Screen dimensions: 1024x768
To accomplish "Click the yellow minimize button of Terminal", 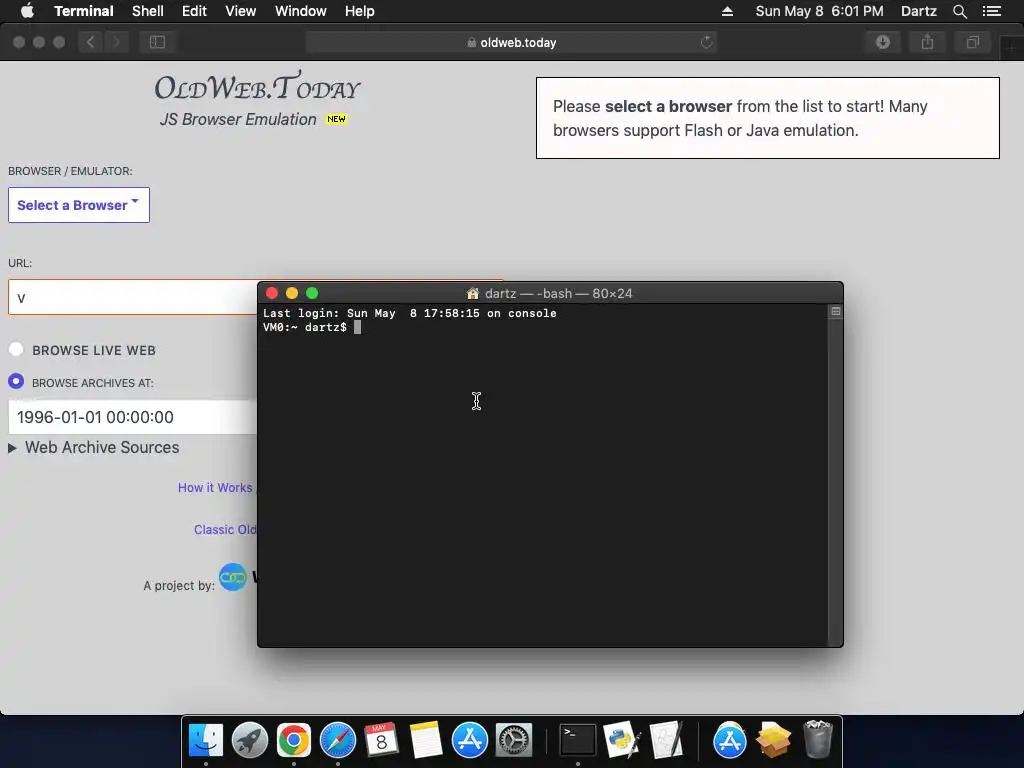I will point(292,293).
